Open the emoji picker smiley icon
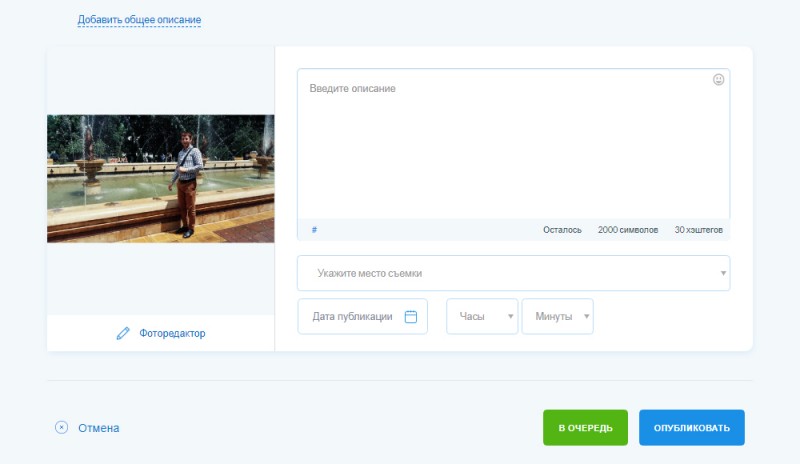This screenshot has width=800, height=464. [x=718, y=80]
